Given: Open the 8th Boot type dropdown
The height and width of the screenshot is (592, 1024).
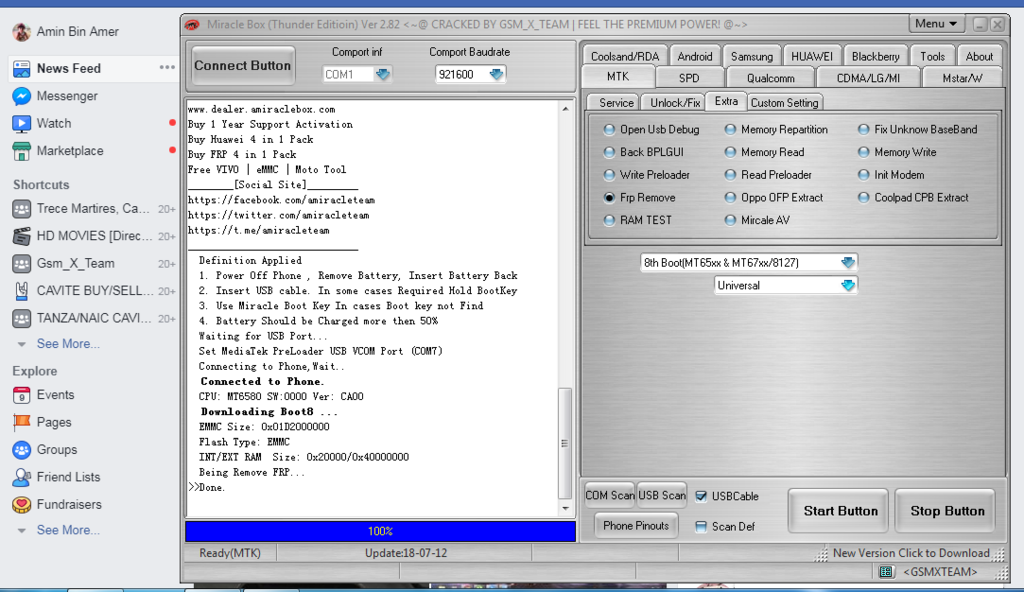Looking at the screenshot, I should 848,263.
